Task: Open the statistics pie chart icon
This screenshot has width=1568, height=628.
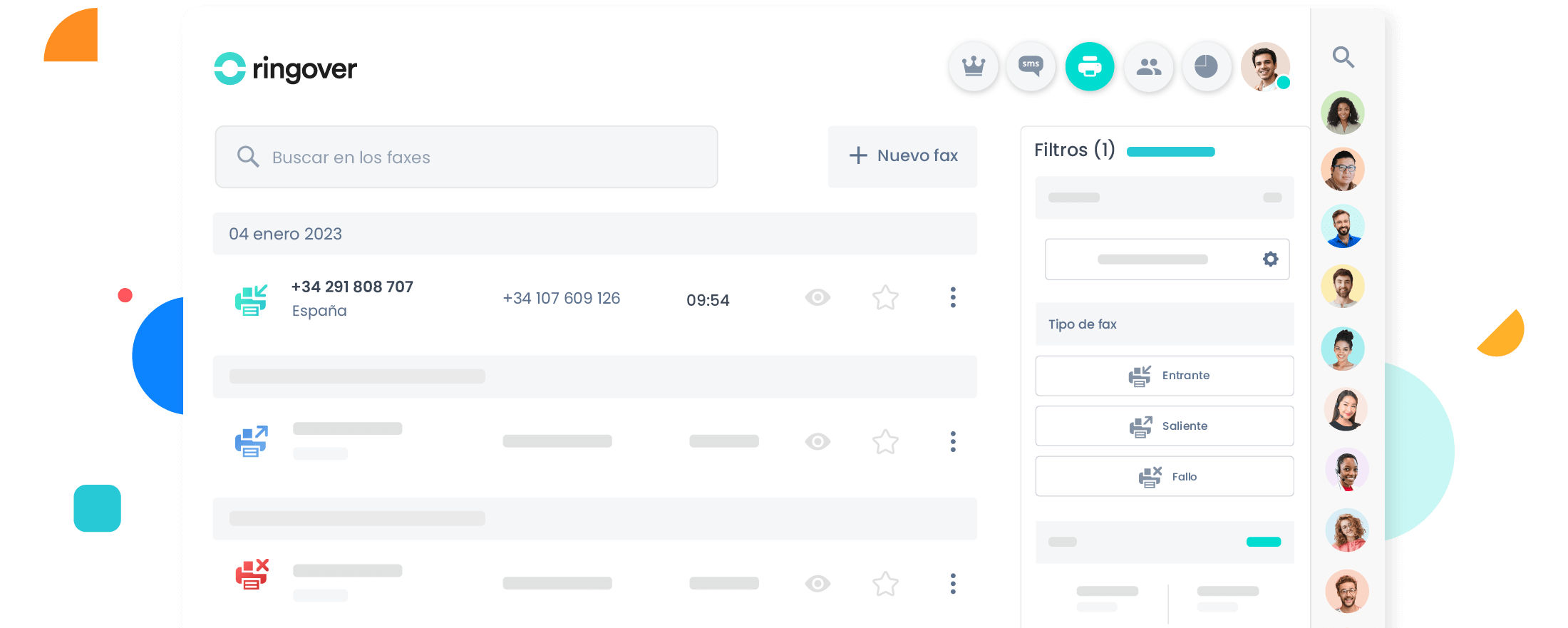Action: click(x=1206, y=67)
